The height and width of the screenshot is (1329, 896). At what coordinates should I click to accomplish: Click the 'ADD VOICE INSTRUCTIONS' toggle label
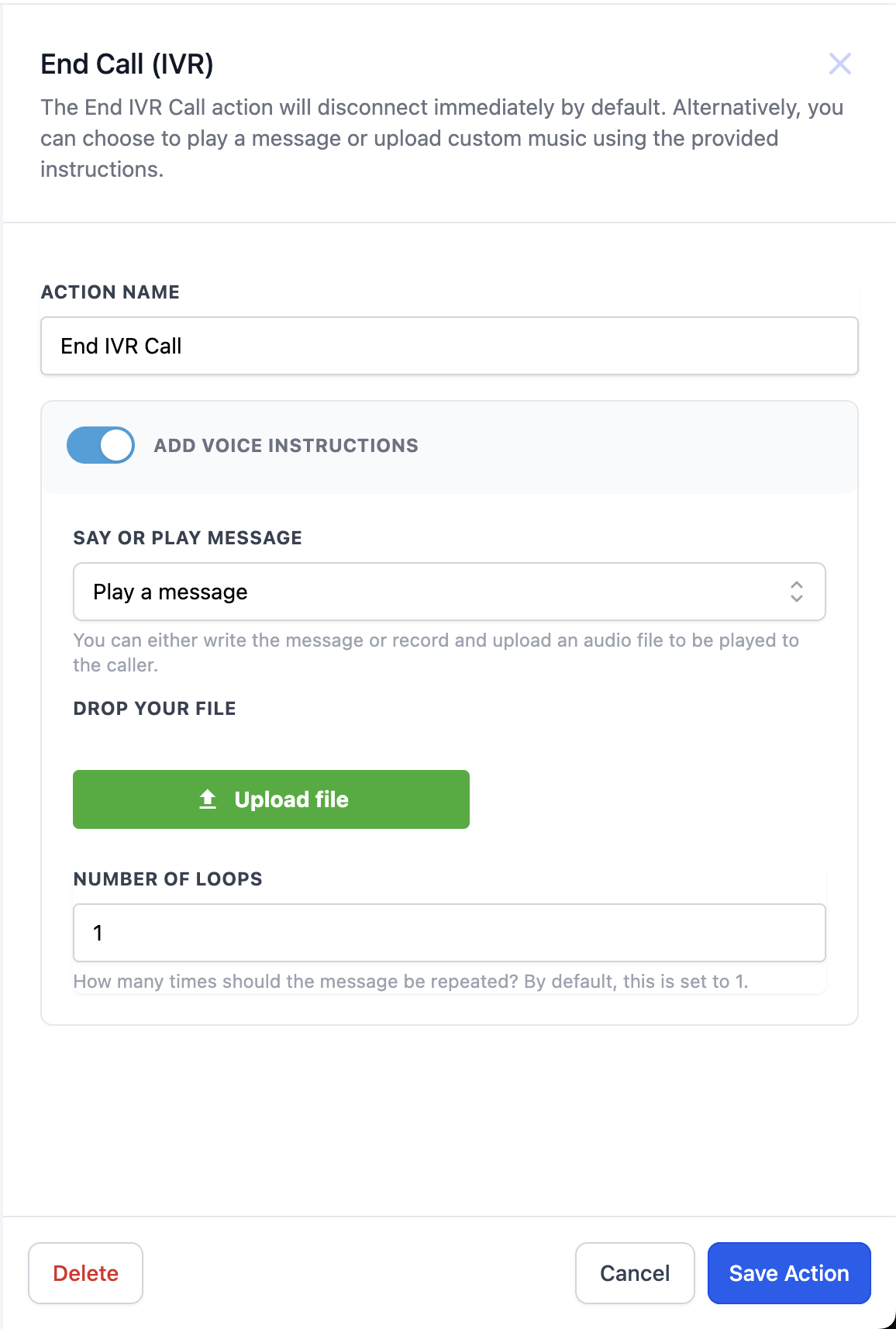click(x=285, y=446)
